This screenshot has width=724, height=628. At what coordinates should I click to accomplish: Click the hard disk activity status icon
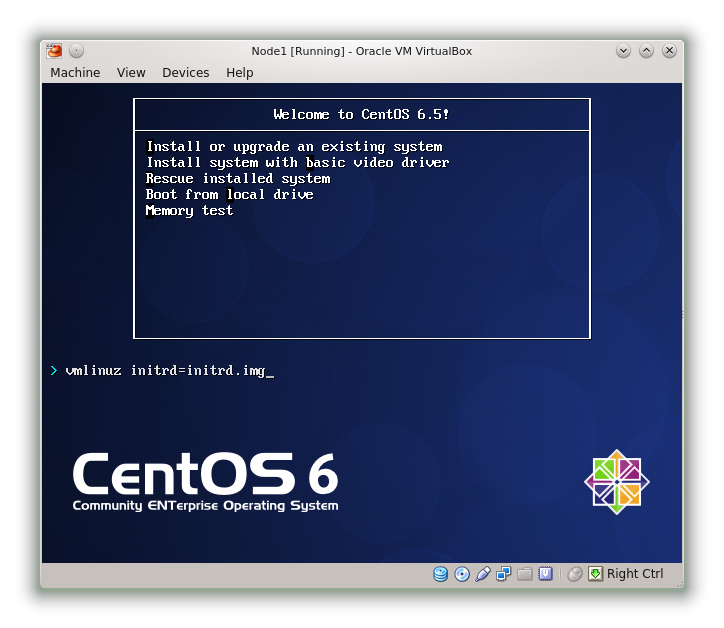tap(440, 574)
